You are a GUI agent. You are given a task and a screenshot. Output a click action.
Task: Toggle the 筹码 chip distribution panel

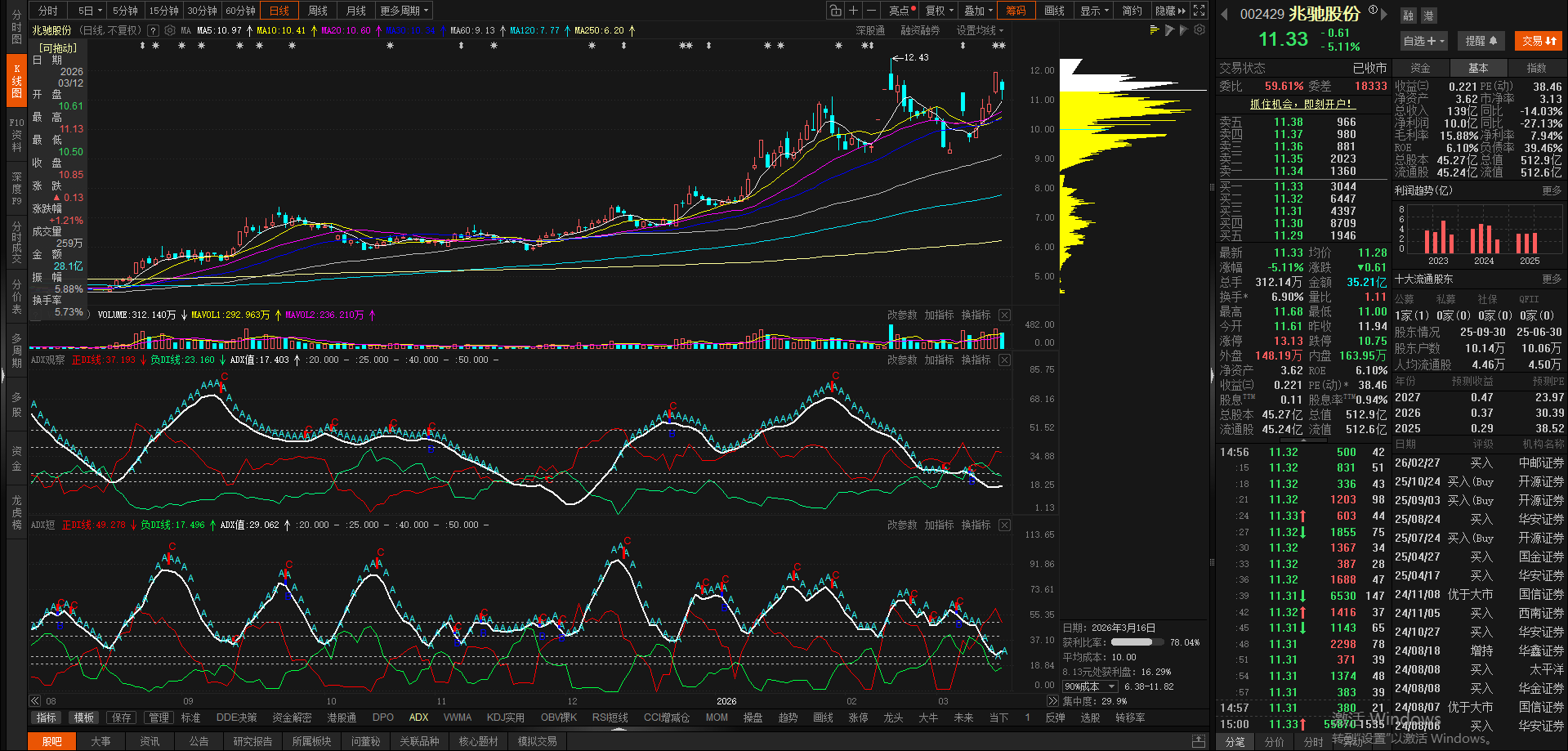(x=1016, y=11)
